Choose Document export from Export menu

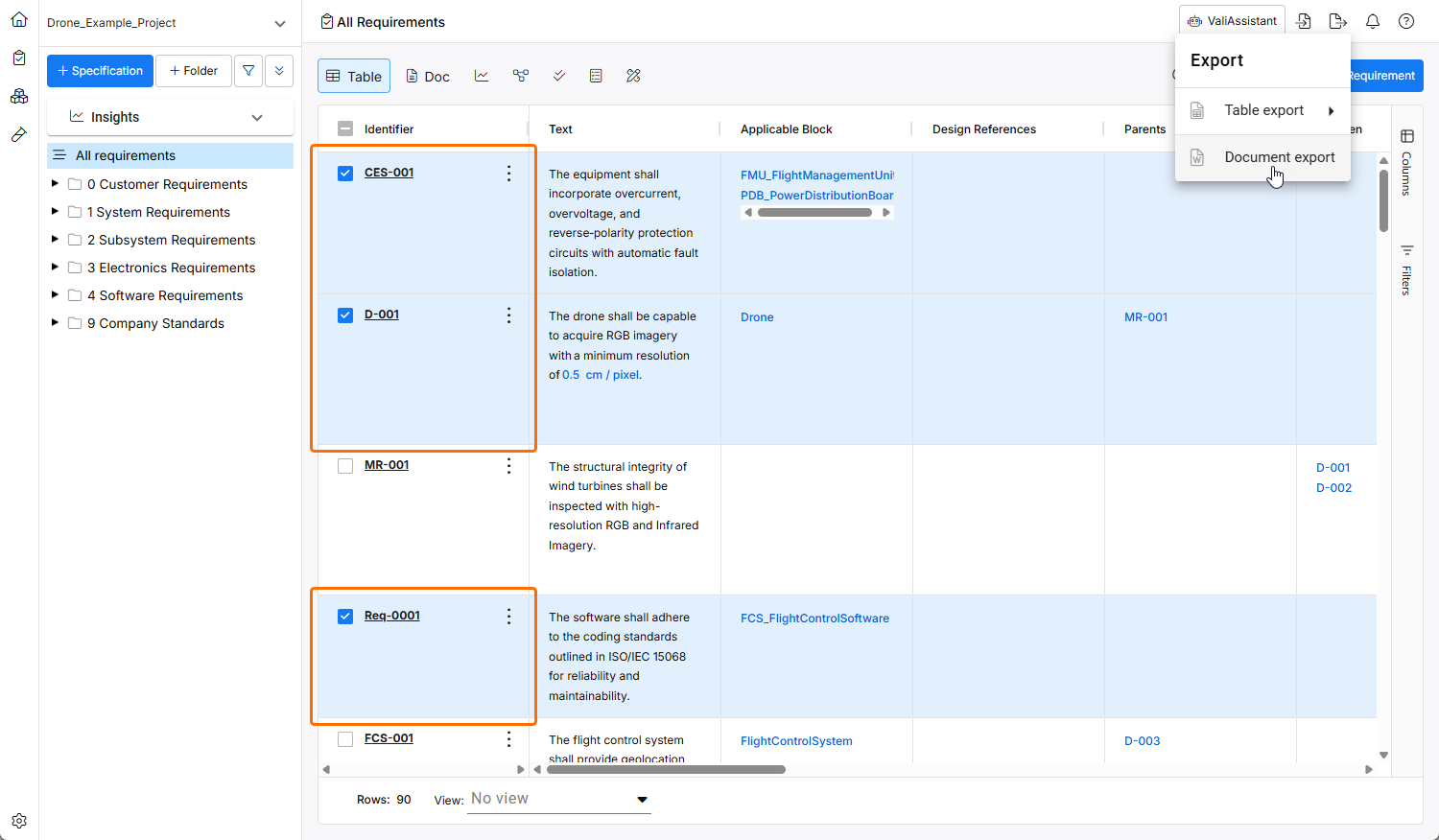tap(1279, 157)
